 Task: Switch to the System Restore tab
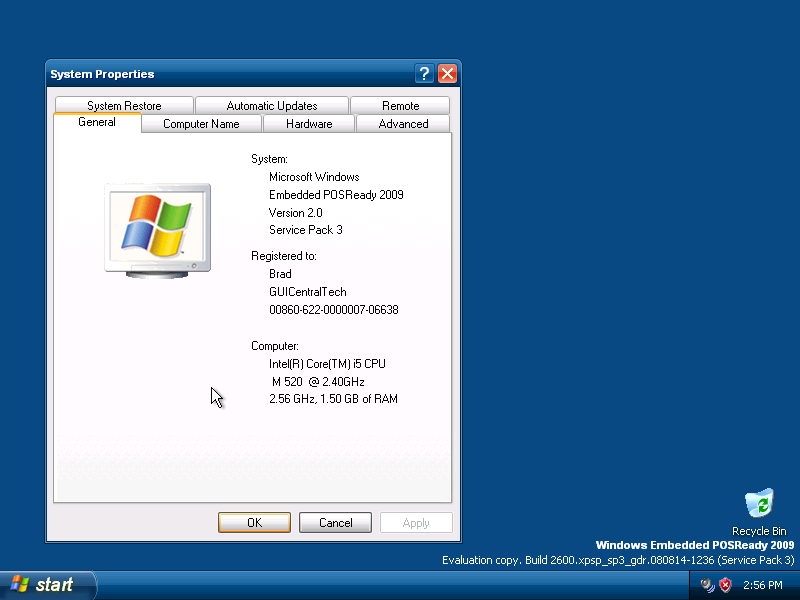point(124,106)
